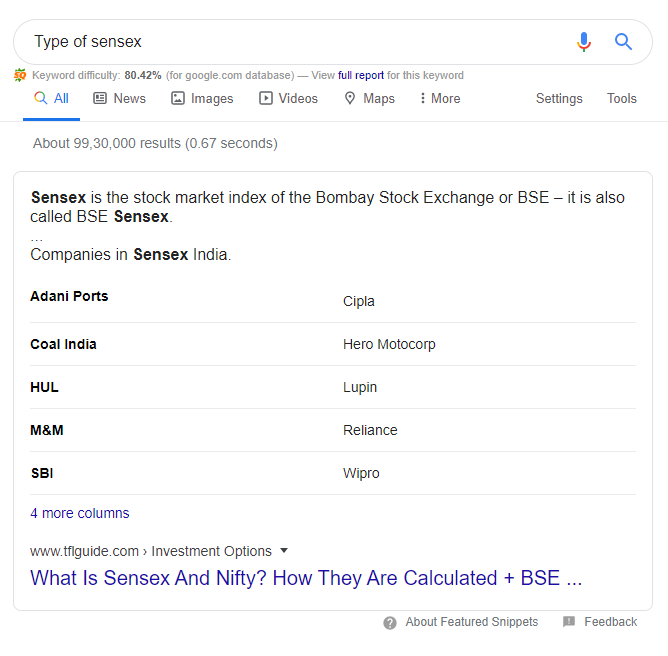Click the voice search microphone icon
668x656 pixels.
tap(584, 42)
